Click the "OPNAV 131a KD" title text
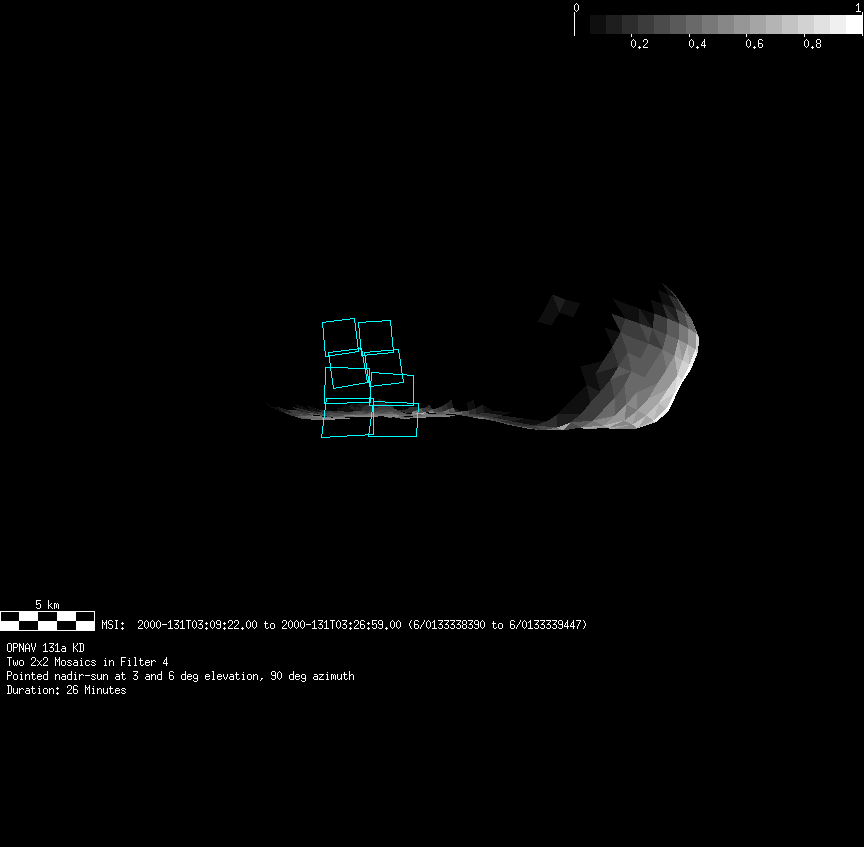This screenshot has height=847, width=864. [x=45, y=648]
